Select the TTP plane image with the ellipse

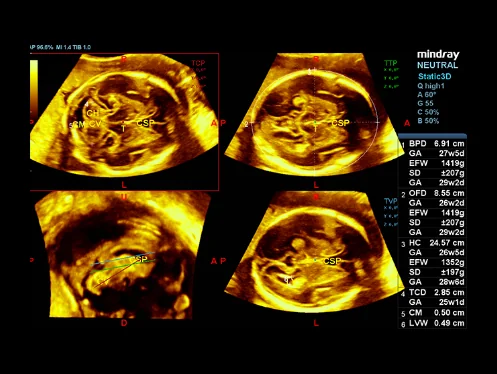(313, 115)
